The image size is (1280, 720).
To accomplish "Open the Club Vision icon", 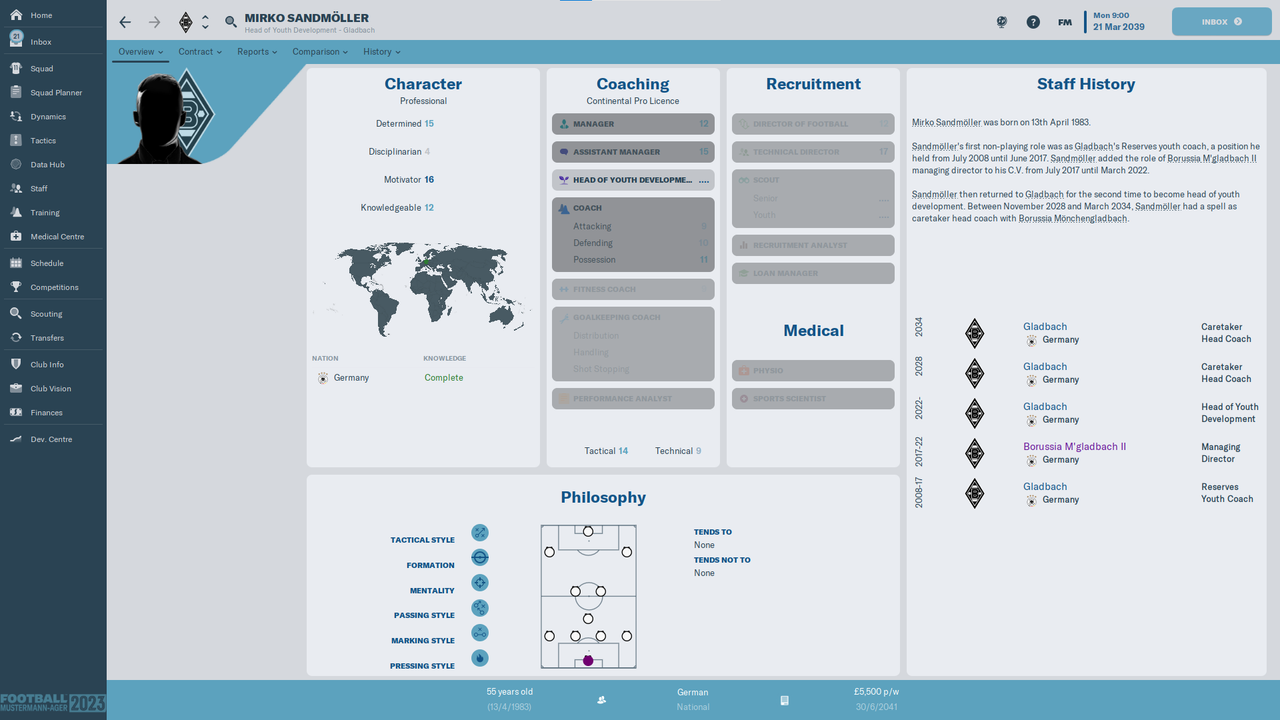I will pyautogui.click(x=16, y=389).
